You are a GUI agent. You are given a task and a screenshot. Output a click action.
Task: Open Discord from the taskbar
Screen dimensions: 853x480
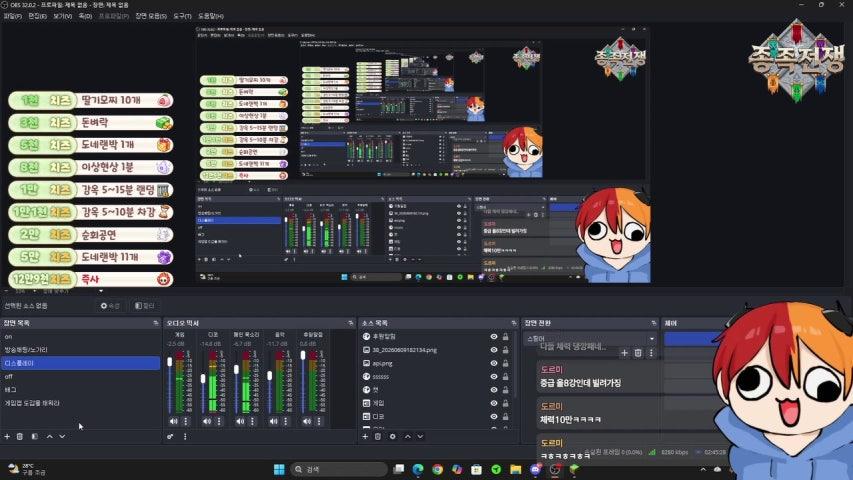click(535, 469)
